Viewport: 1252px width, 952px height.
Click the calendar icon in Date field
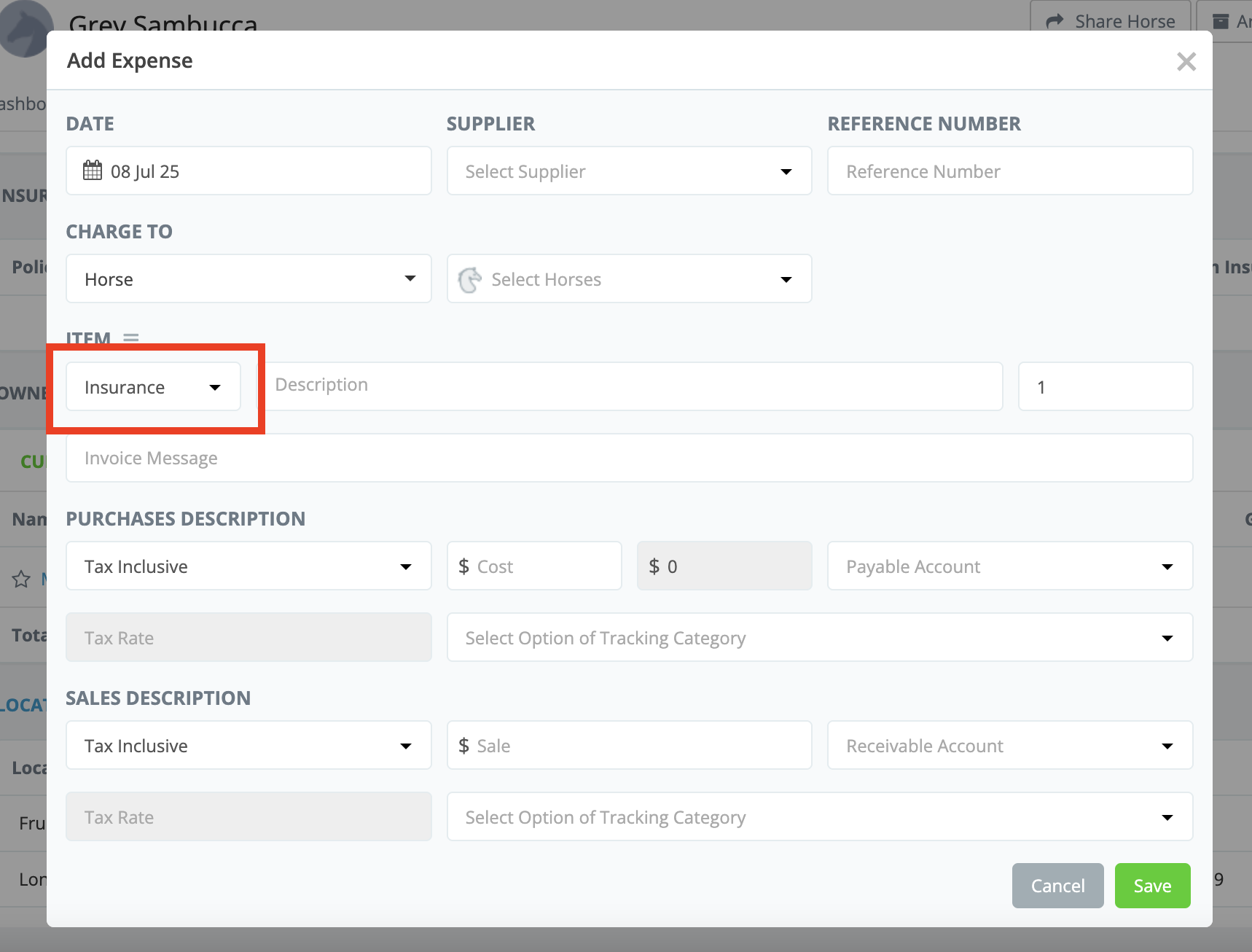(x=93, y=171)
